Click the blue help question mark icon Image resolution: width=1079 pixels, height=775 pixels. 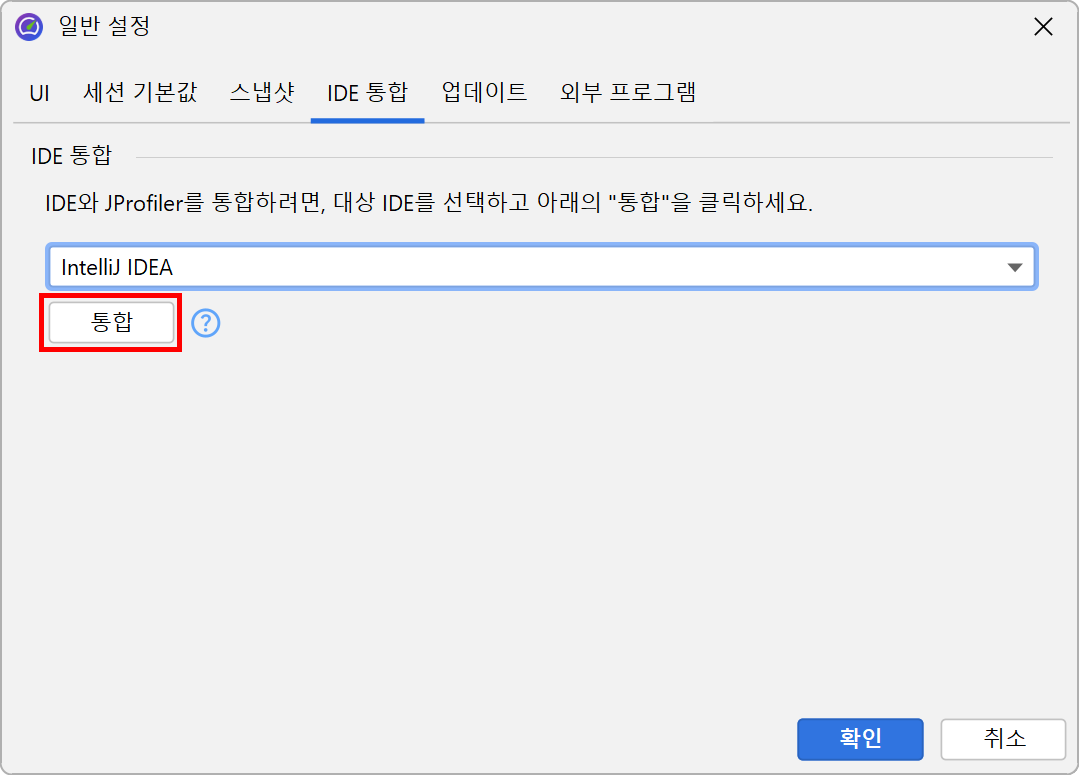205,323
